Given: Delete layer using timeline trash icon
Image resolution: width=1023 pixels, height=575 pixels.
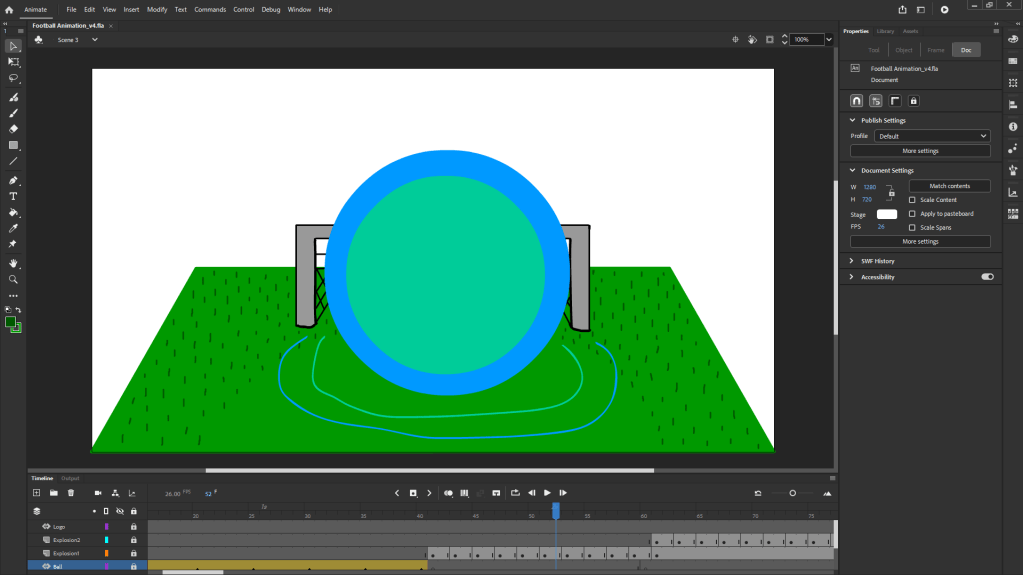Looking at the screenshot, I should click(71, 493).
